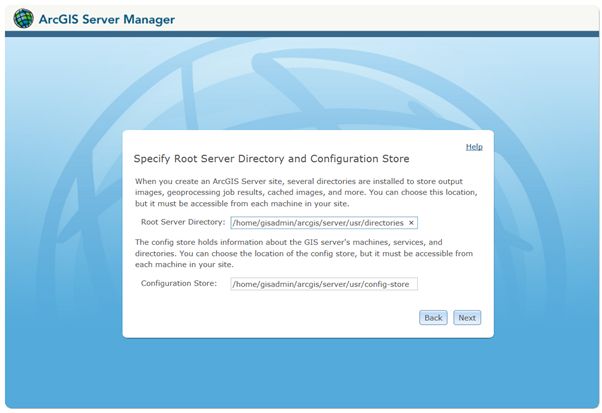Click the Back button
This screenshot has height=413, width=602.
pos(433,318)
